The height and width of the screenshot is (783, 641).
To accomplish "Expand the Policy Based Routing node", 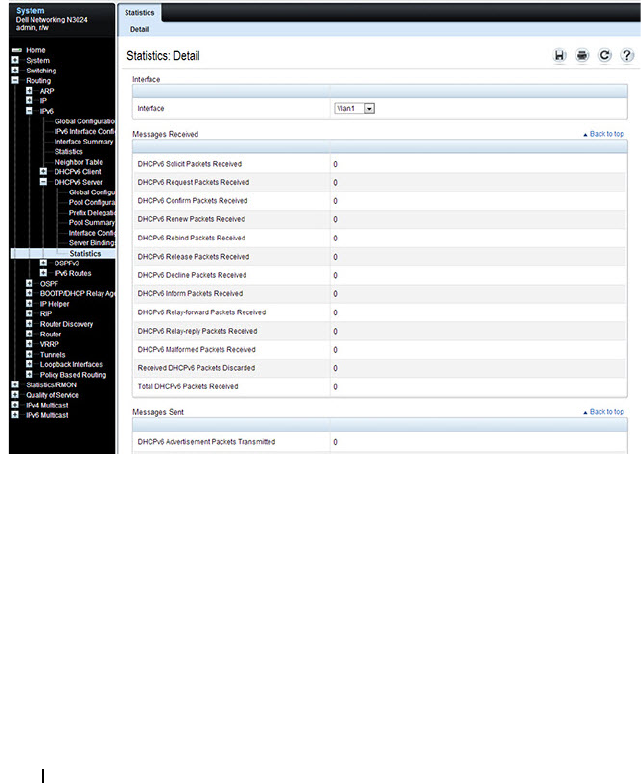I will 29,374.
